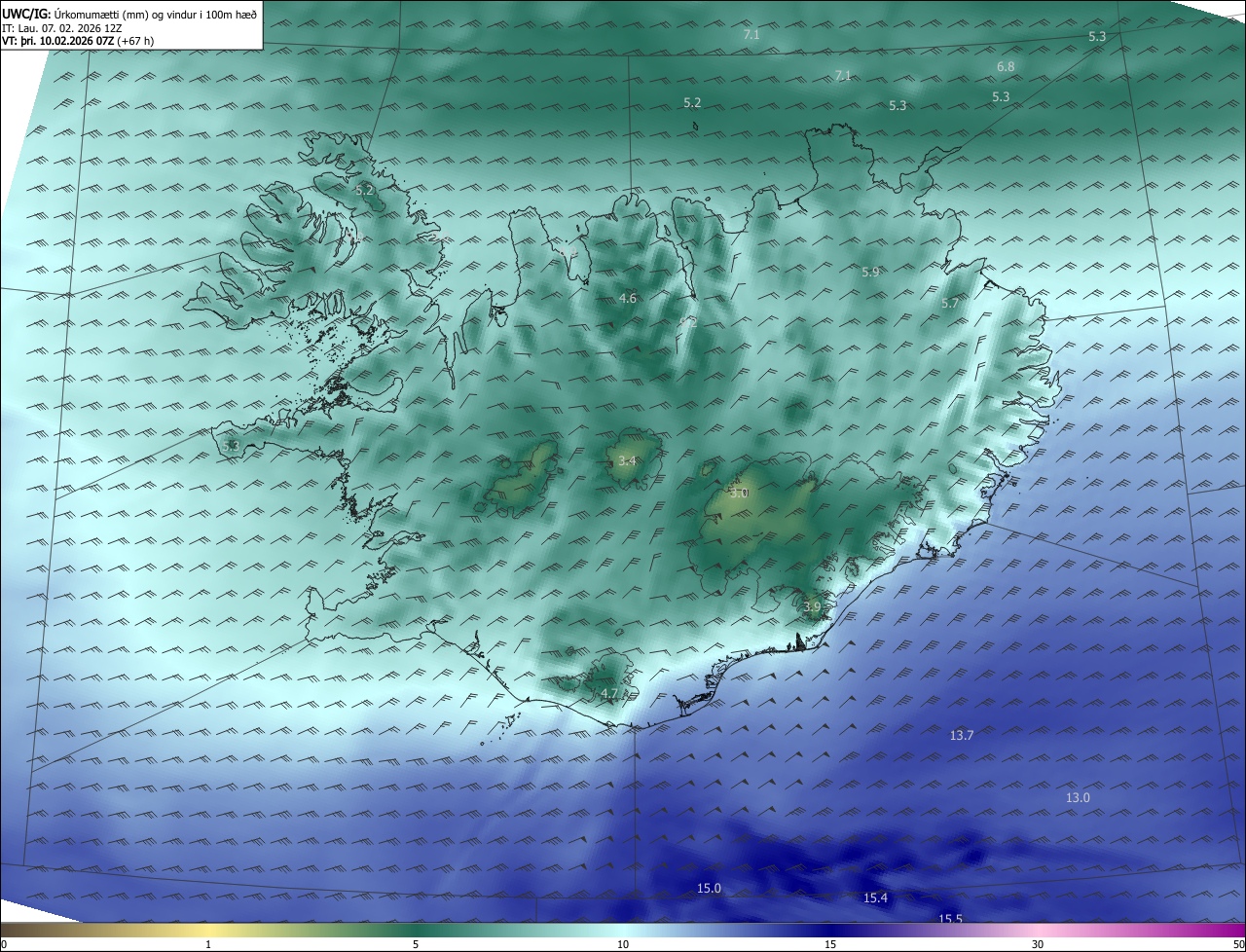Click the legend tick label 1
1246x952 pixels.
click(x=208, y=944)
